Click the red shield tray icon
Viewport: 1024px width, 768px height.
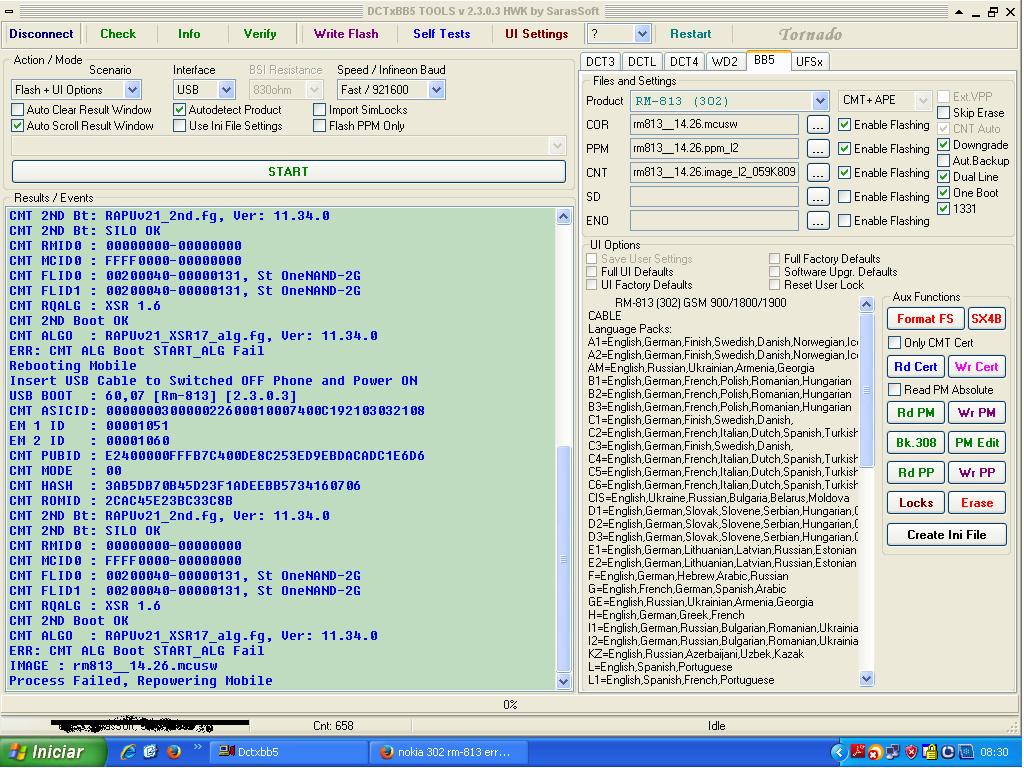point(910,752)
